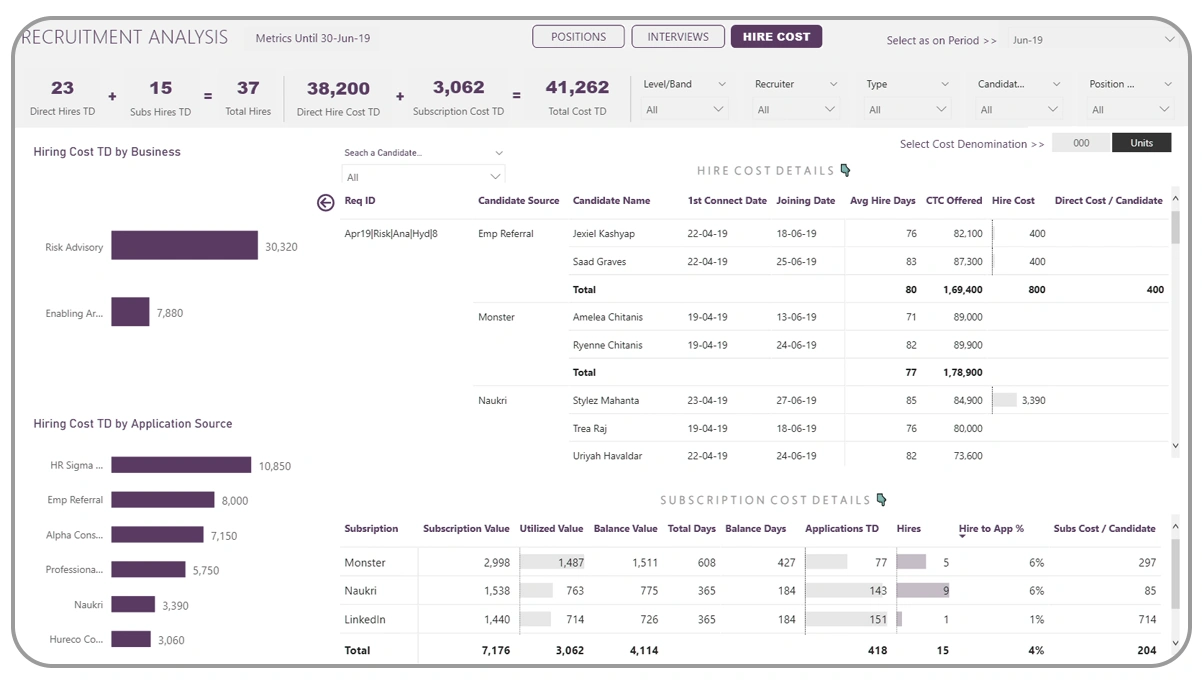Select Units cost denomination
This screenshot has height=684, width=1202.
1142,142
